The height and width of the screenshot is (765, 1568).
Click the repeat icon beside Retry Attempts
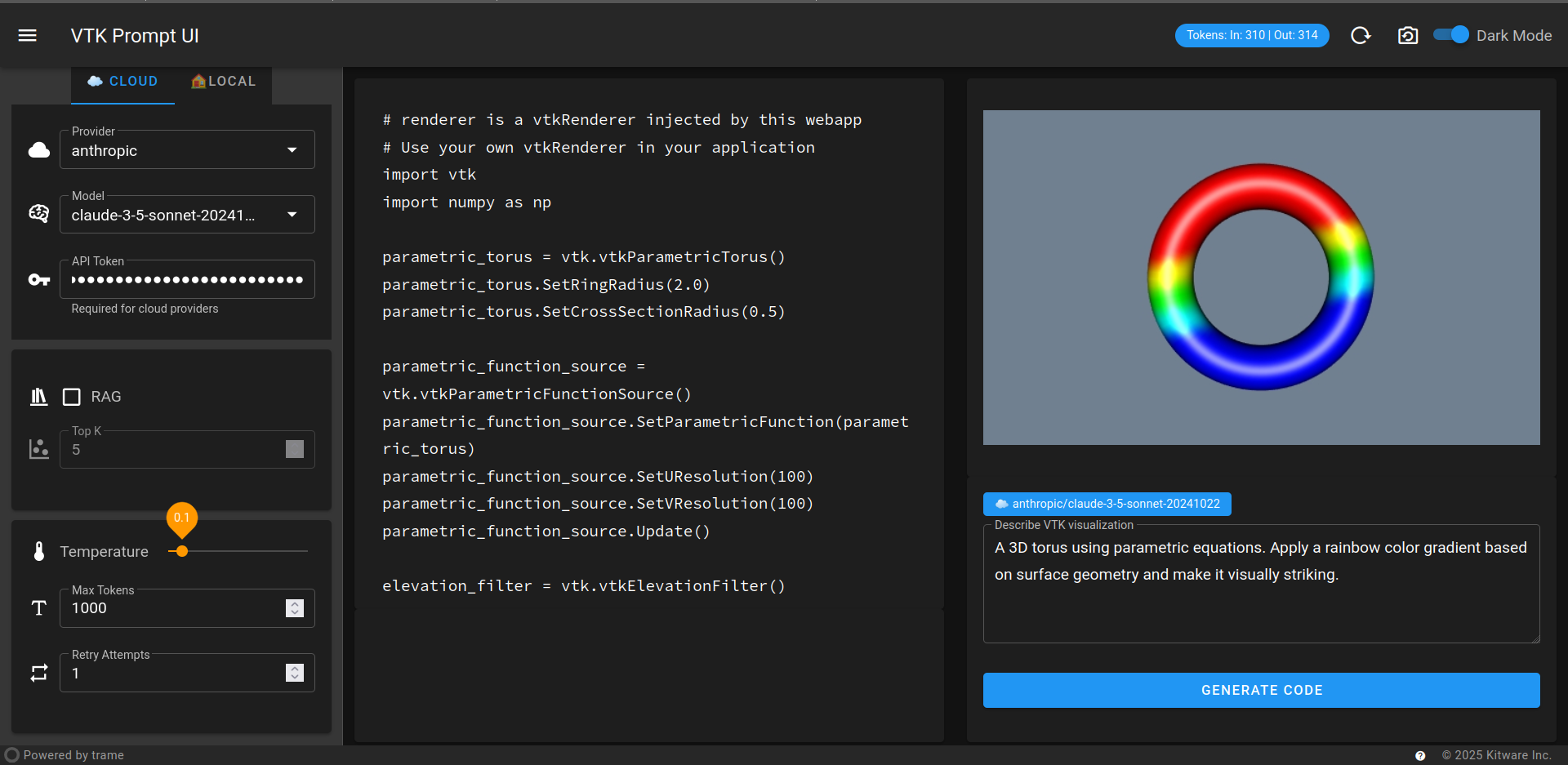(38, 673)
